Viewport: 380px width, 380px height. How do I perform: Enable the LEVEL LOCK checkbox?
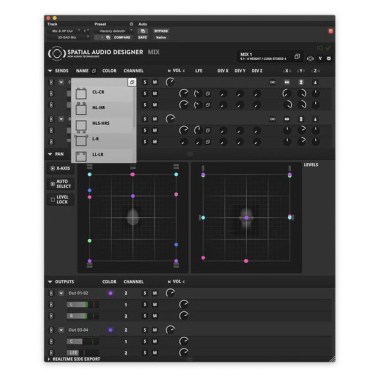click(x=53, y=200)
